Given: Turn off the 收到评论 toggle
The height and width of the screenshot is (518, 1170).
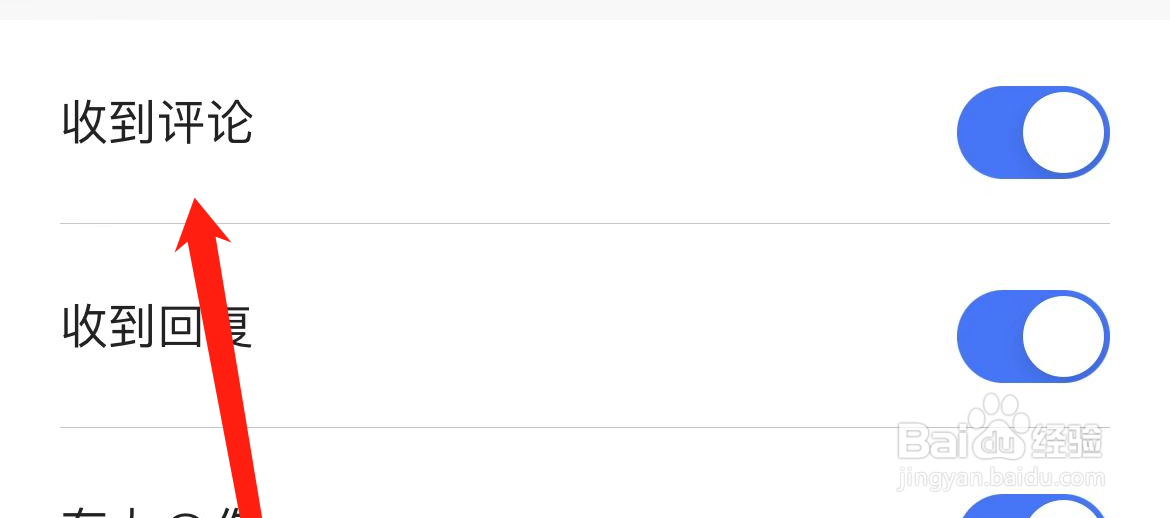Looking at the screenshot, I should [x=1032, y=132].
